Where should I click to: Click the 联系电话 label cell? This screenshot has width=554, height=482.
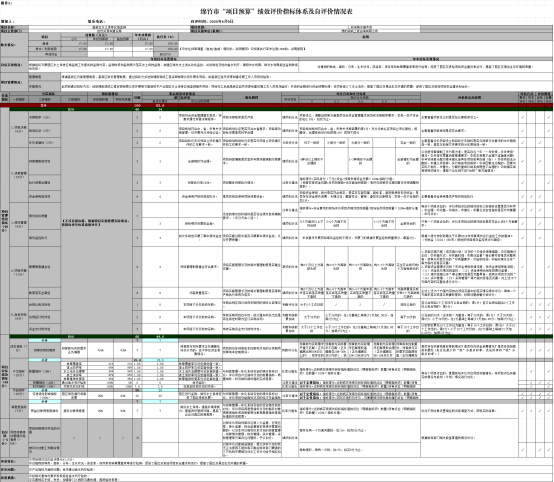tap(96, 22)
